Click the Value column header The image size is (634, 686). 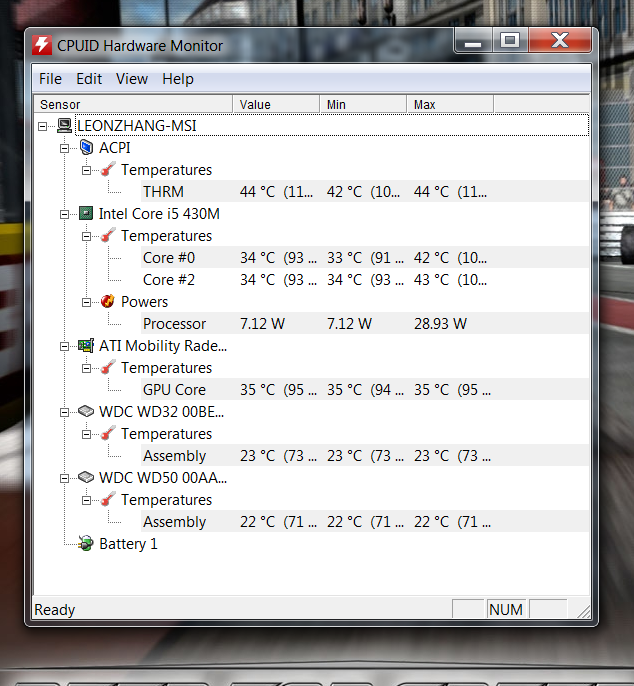276,104
